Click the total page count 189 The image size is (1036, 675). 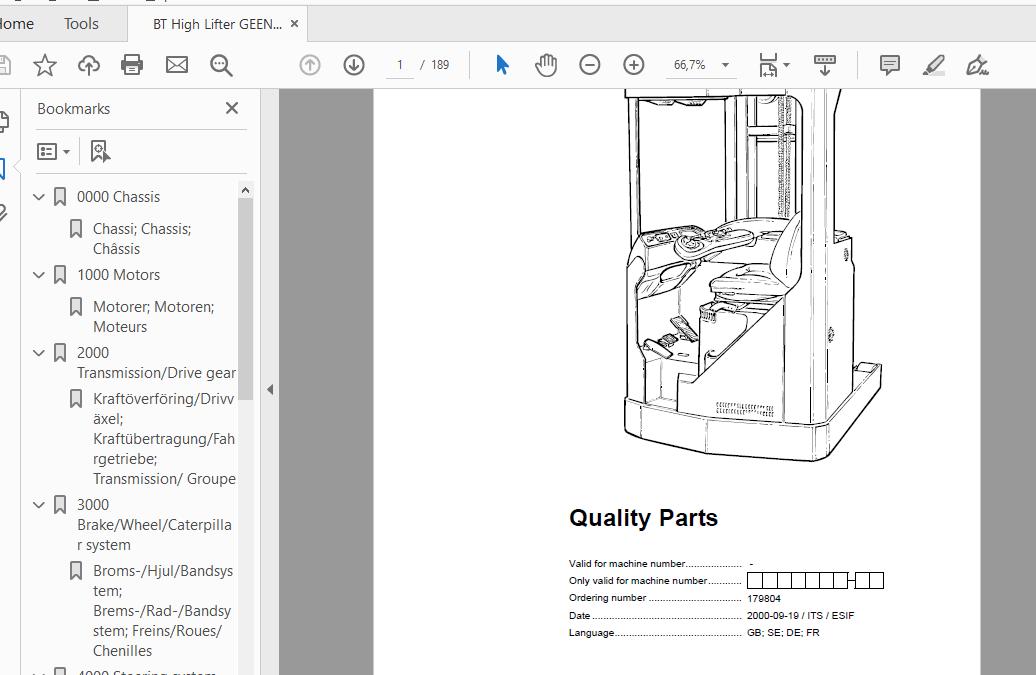pyautogui.click(x=440, y=65)
